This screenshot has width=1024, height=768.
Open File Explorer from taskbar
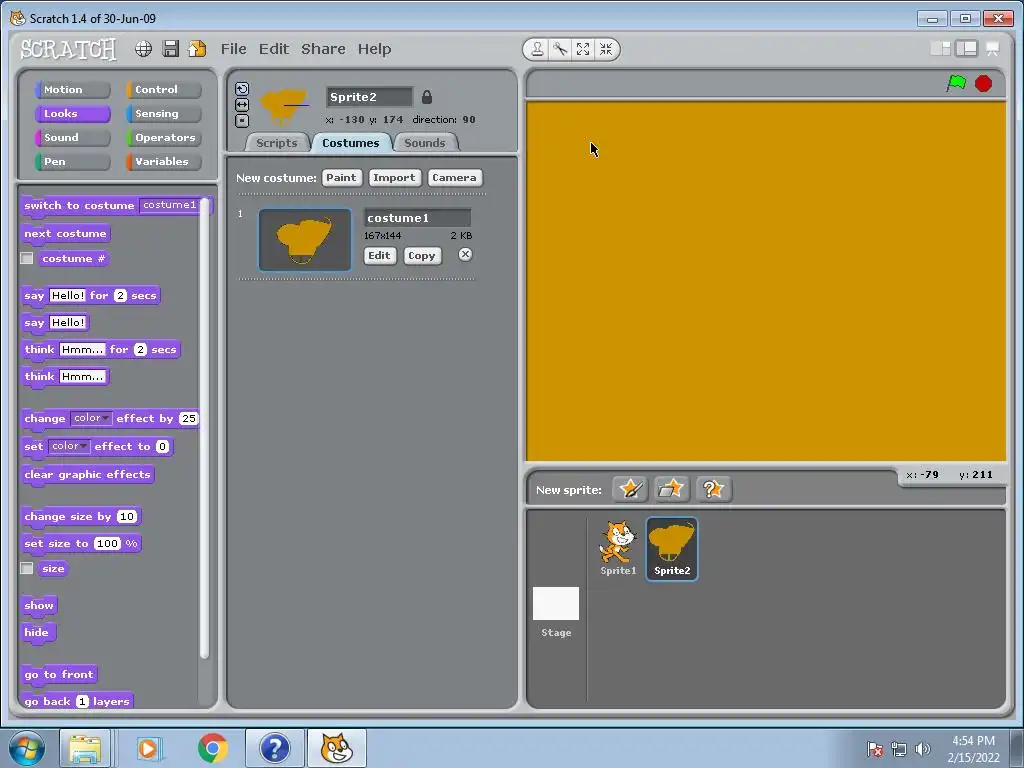click(x=85, y=748)
